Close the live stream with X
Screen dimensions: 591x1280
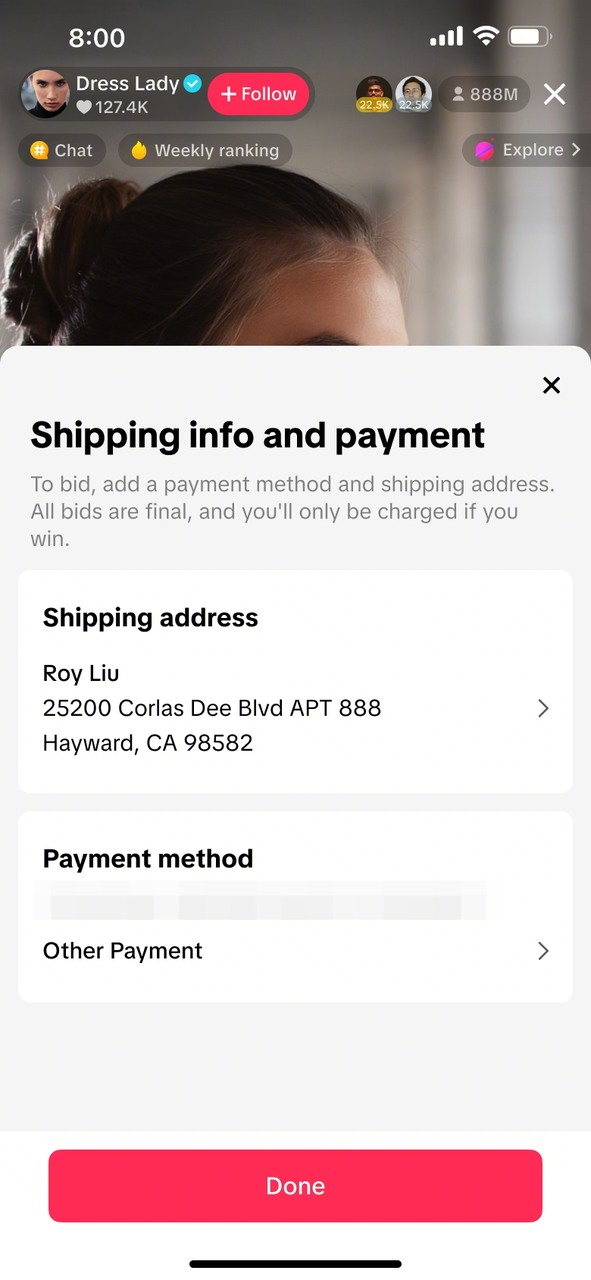pos(554,94)
